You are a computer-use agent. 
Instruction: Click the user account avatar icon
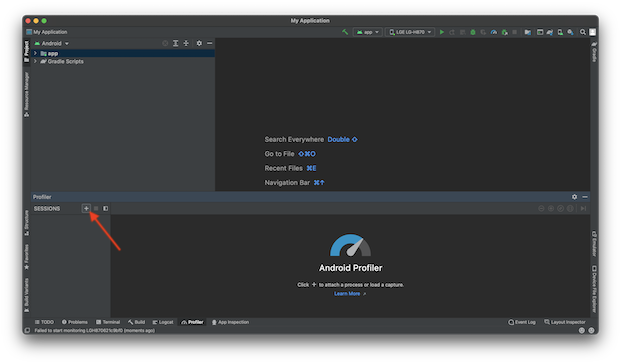[592, 32]
